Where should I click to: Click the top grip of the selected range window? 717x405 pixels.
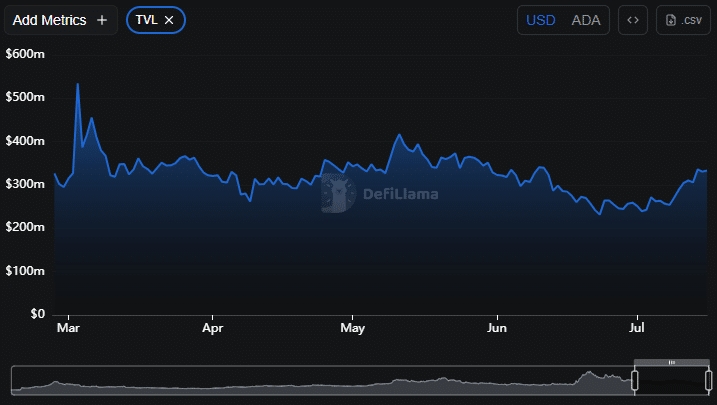coord(672,362)
